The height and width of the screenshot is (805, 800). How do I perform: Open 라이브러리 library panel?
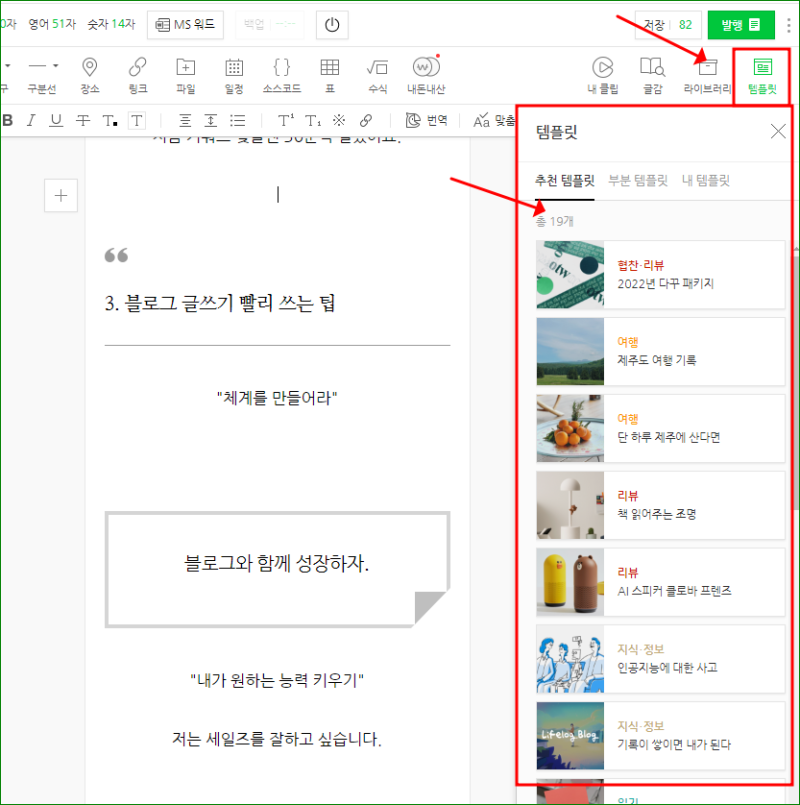click(x=707, y=75)
